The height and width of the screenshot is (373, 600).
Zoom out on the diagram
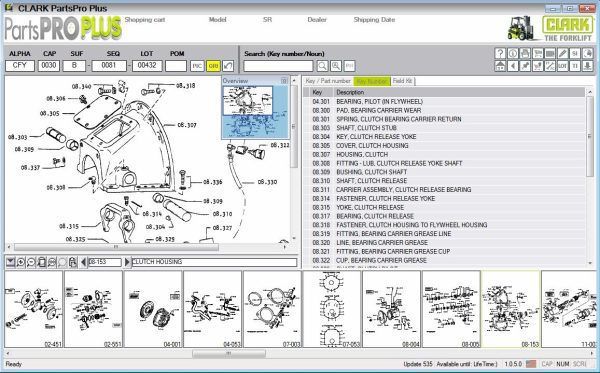(x=31, y=262)
